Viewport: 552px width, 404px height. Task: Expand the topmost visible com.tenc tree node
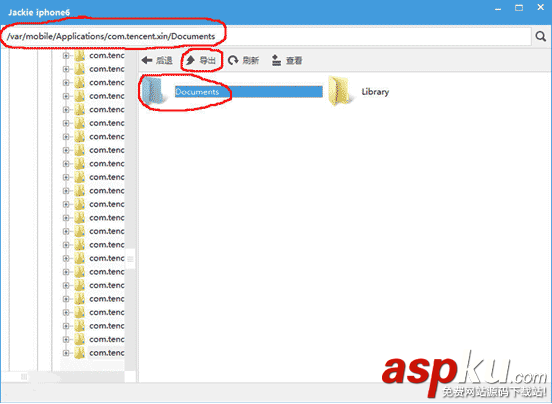66,56
